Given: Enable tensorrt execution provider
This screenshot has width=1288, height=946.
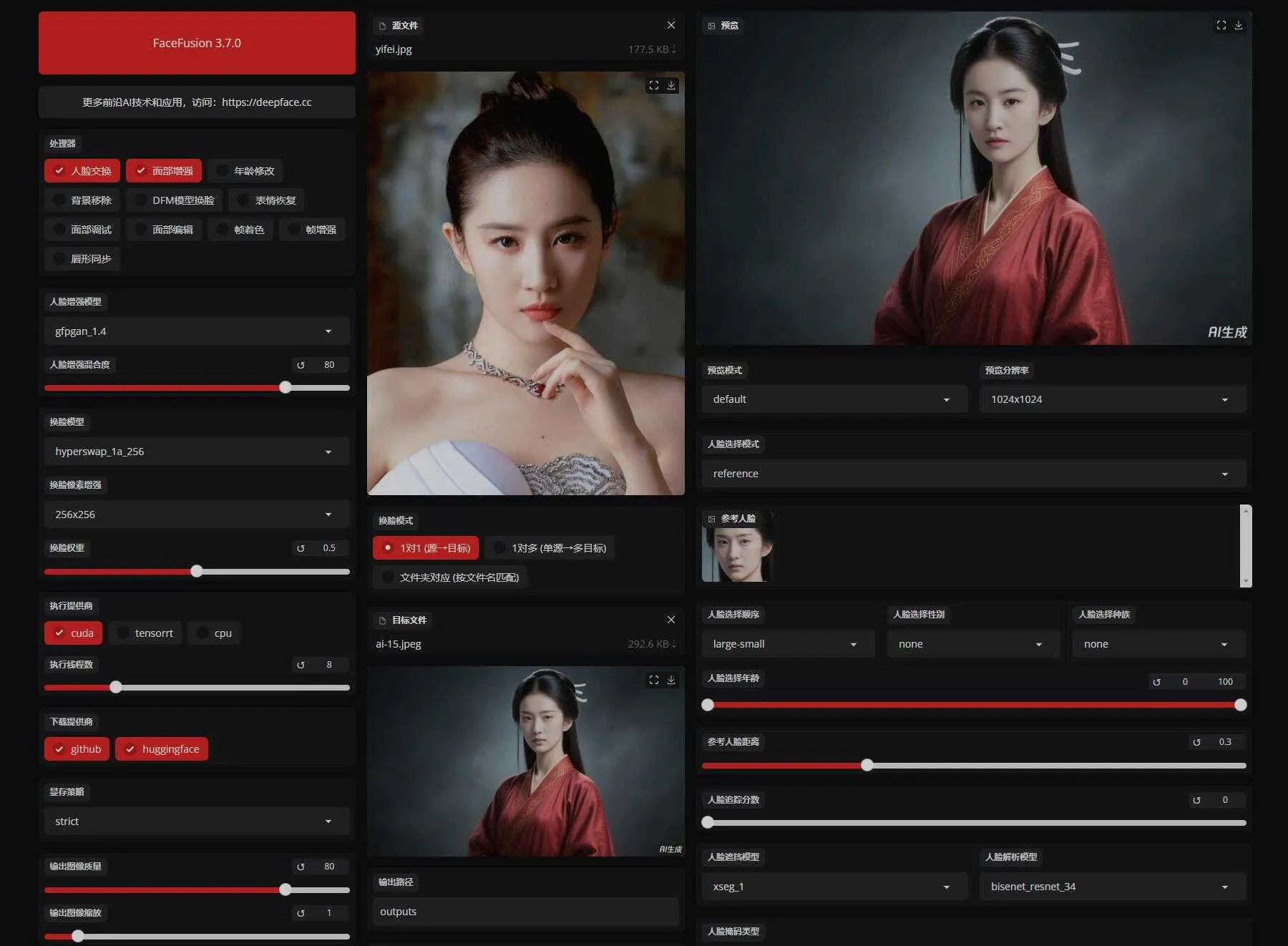Looking at the screenshot, I should 145,633.
